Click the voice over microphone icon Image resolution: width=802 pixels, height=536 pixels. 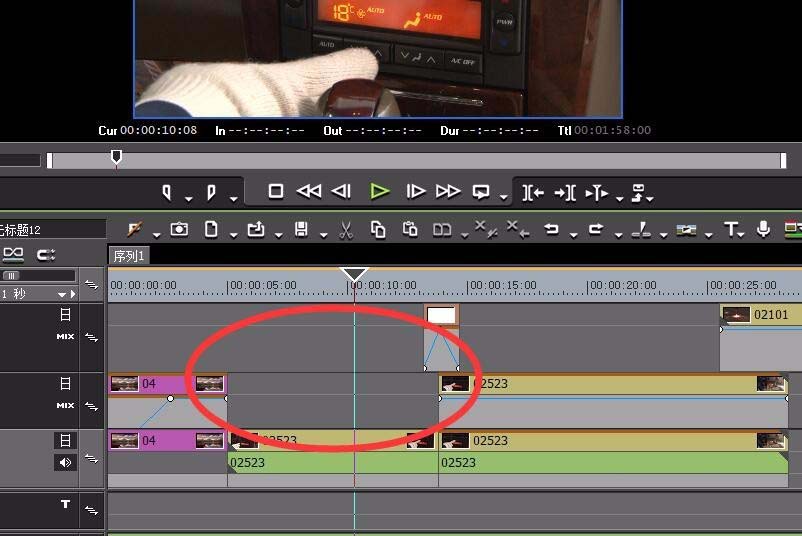pyautogui.click(x=763, y=229)
